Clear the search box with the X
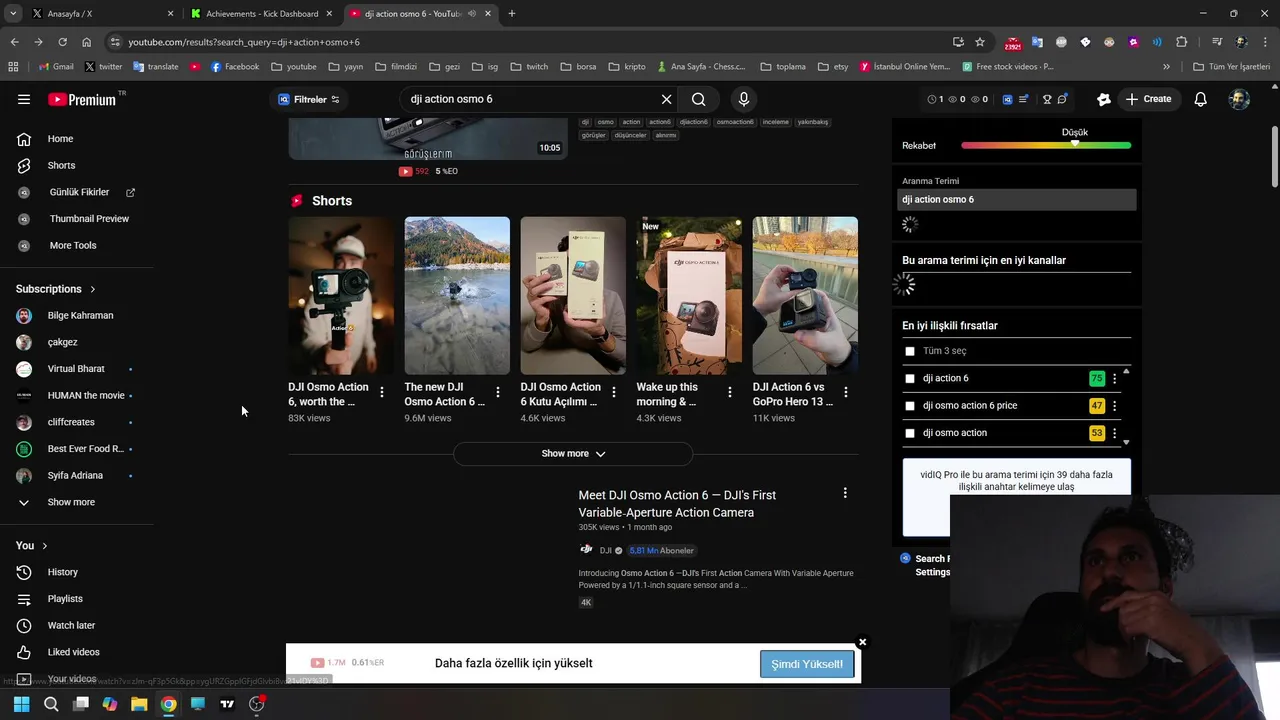Image resolution: width=1280 pixels, height=720 pixels. coord(666,99)
